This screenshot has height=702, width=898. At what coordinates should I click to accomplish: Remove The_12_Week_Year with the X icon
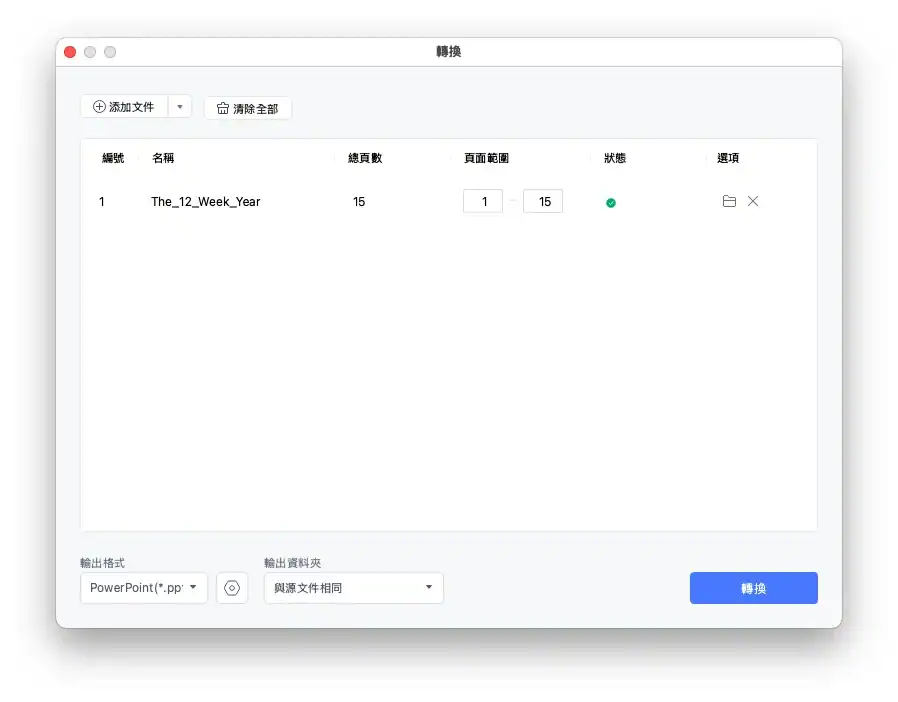[753, 201]
